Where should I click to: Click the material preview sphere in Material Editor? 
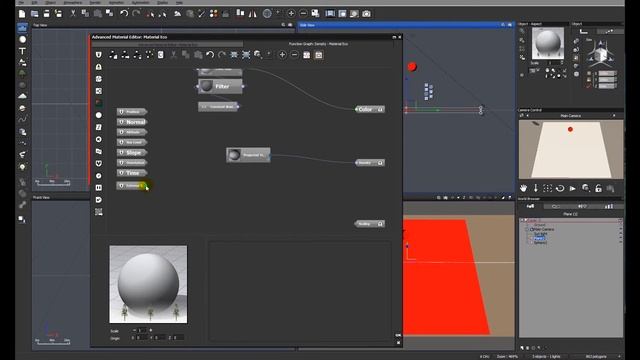point(148,284)
